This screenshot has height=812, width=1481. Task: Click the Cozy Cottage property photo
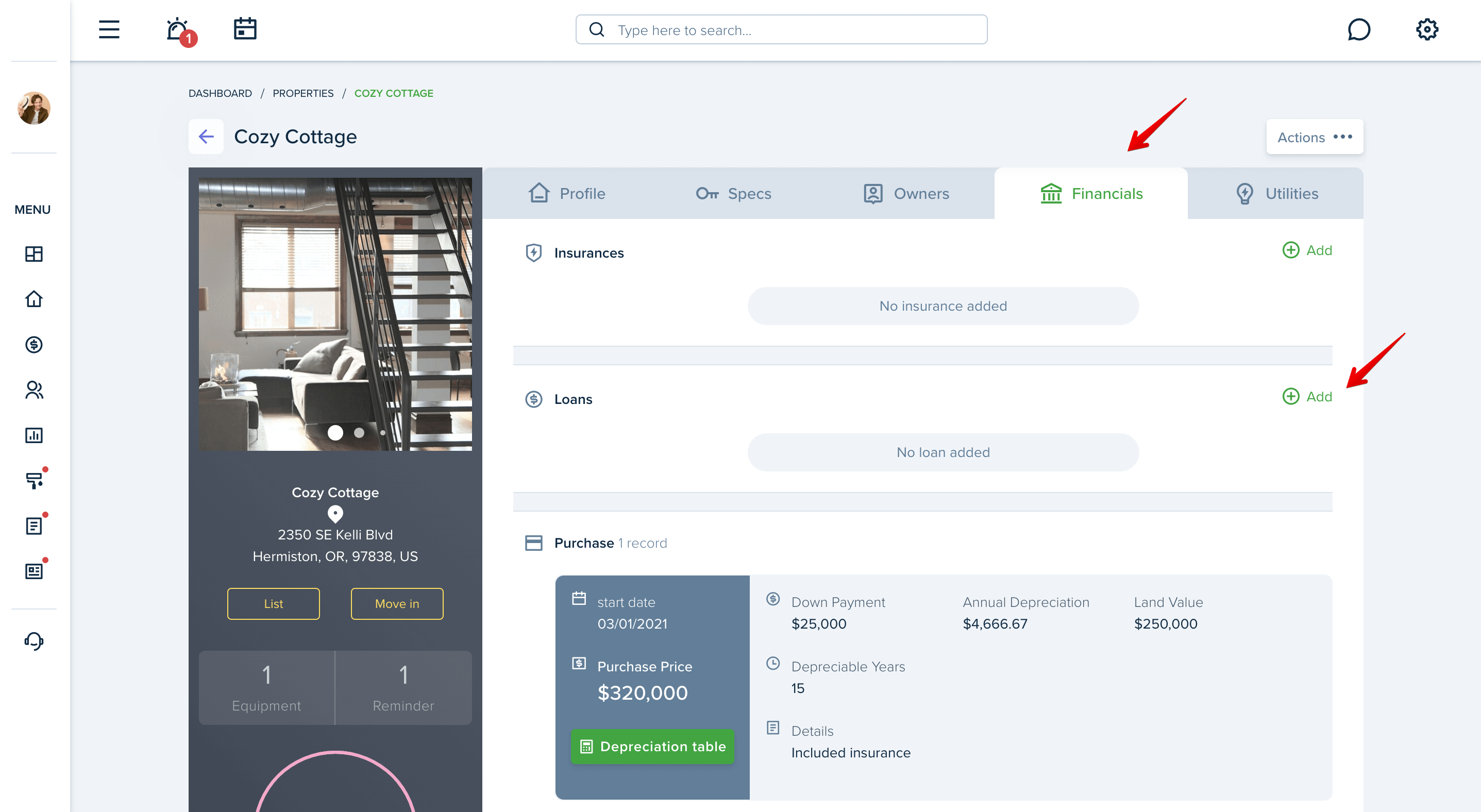click(335, 314)
